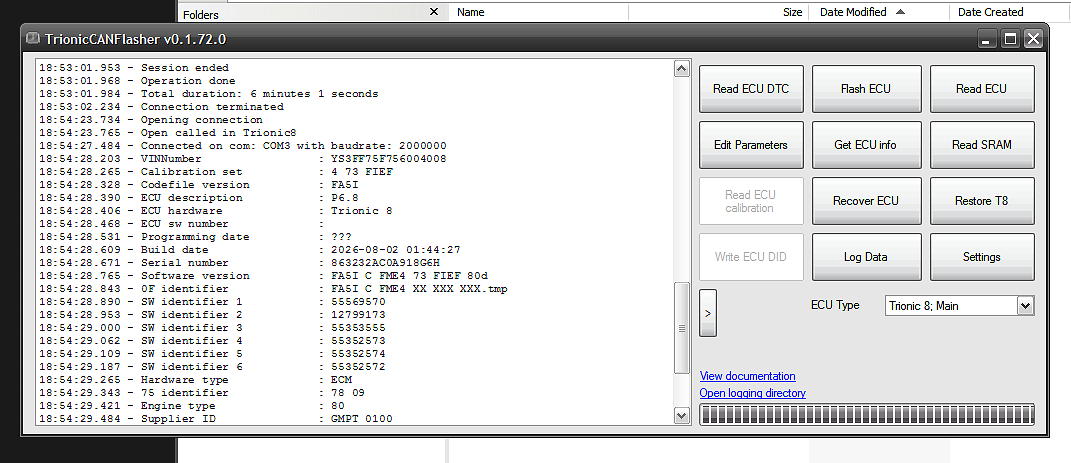Click Recover ECU button
Viewport: 1071px width, 463px height.
point(866,201)
